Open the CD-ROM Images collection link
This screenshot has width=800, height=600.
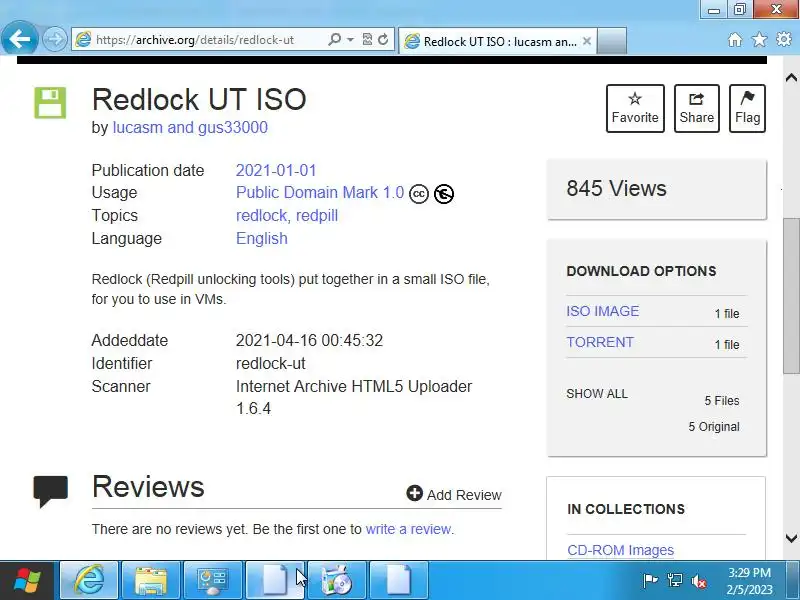tap(620, 550)
